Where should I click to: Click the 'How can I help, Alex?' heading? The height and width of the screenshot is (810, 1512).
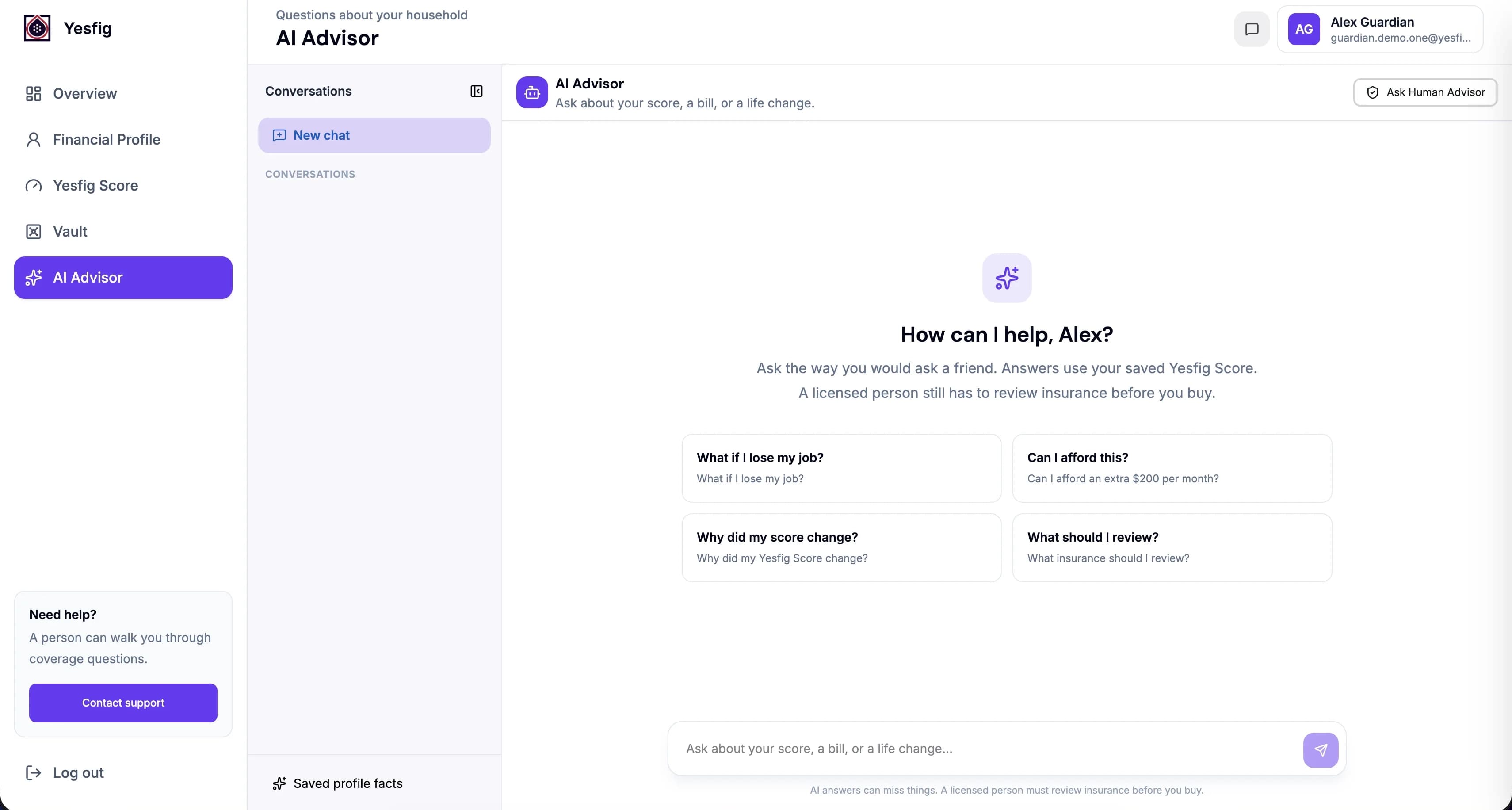click(1007, 334)
